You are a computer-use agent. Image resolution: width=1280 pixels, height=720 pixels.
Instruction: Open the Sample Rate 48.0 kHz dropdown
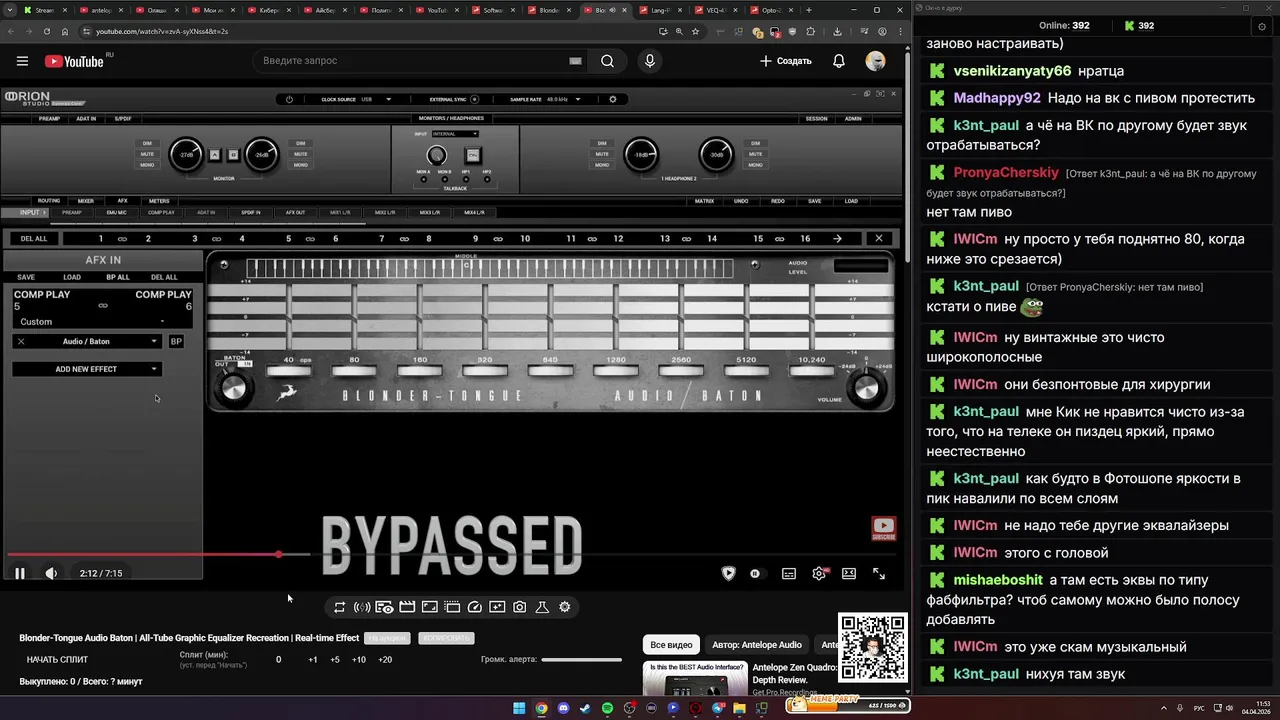tap(564, 99)
